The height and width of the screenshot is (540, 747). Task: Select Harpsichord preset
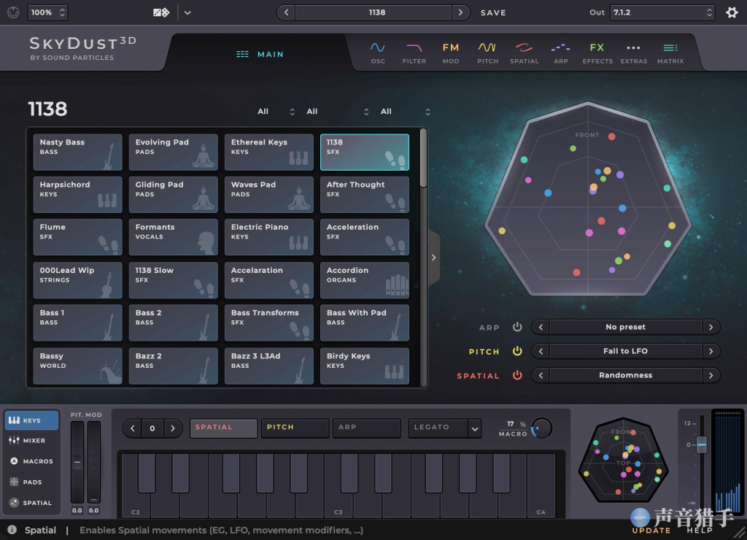78,194
